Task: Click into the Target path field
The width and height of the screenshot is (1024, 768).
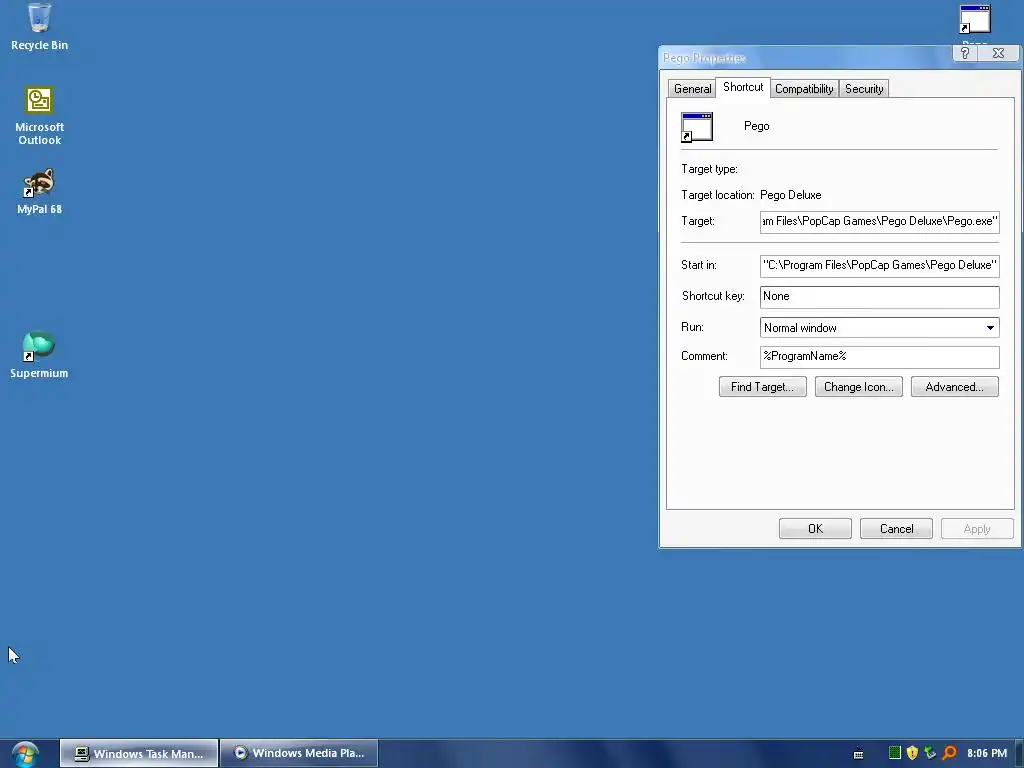Action: (x=879, y=221)
